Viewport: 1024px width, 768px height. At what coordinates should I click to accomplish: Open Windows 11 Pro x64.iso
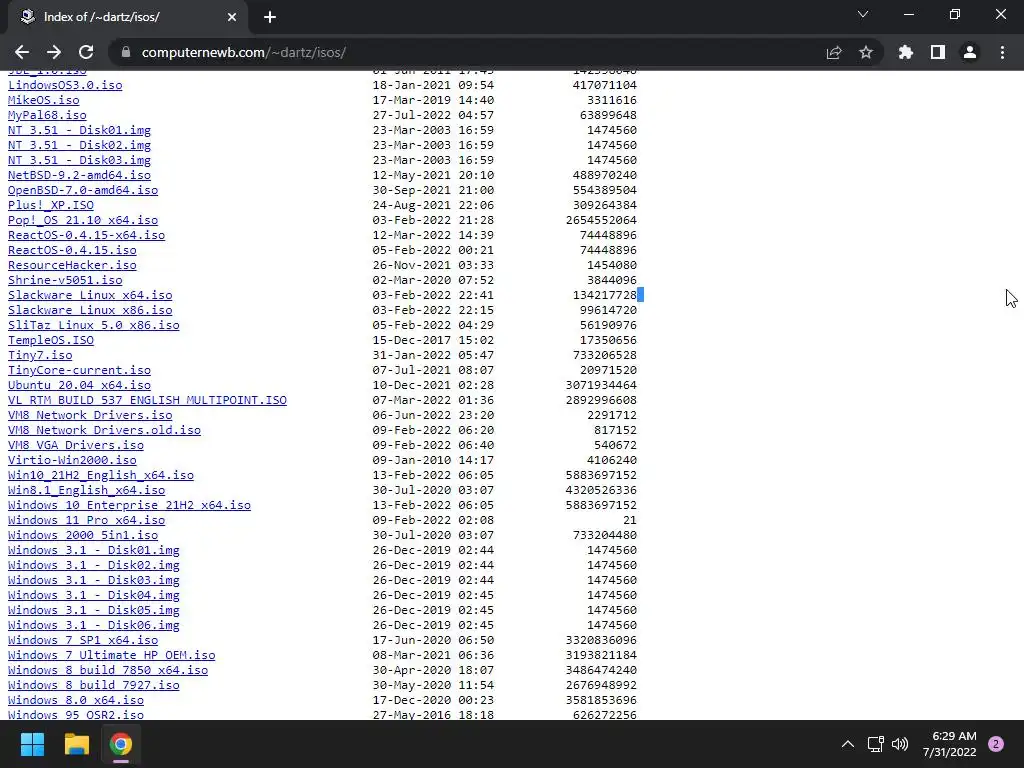point(86,520)
